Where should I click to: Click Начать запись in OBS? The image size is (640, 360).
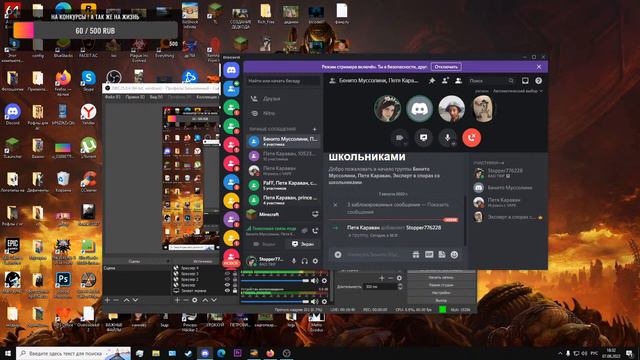(x=441, y=277)
